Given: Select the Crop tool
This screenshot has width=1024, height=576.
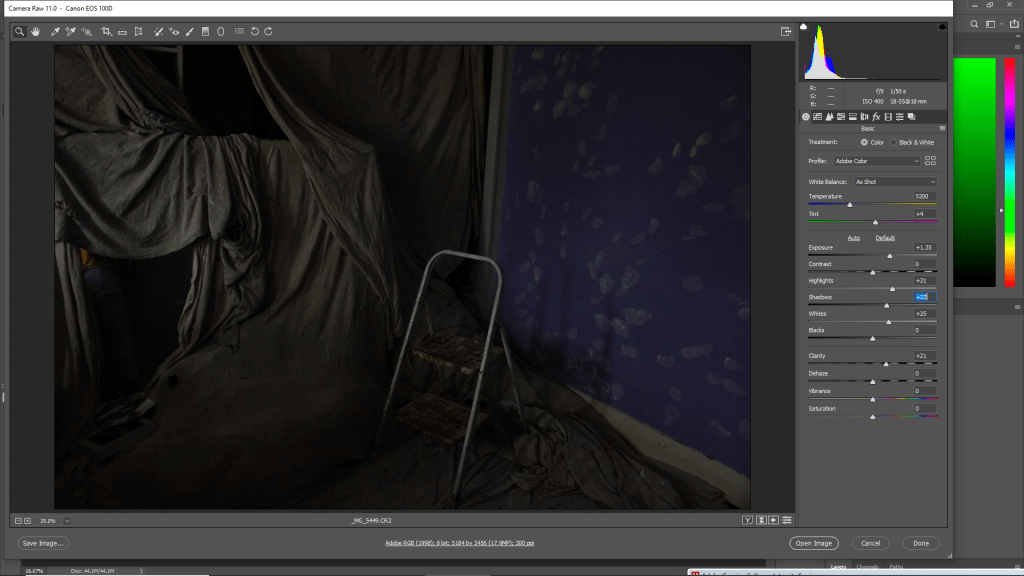Looking at the screenshot, I should tap(106, 32).
